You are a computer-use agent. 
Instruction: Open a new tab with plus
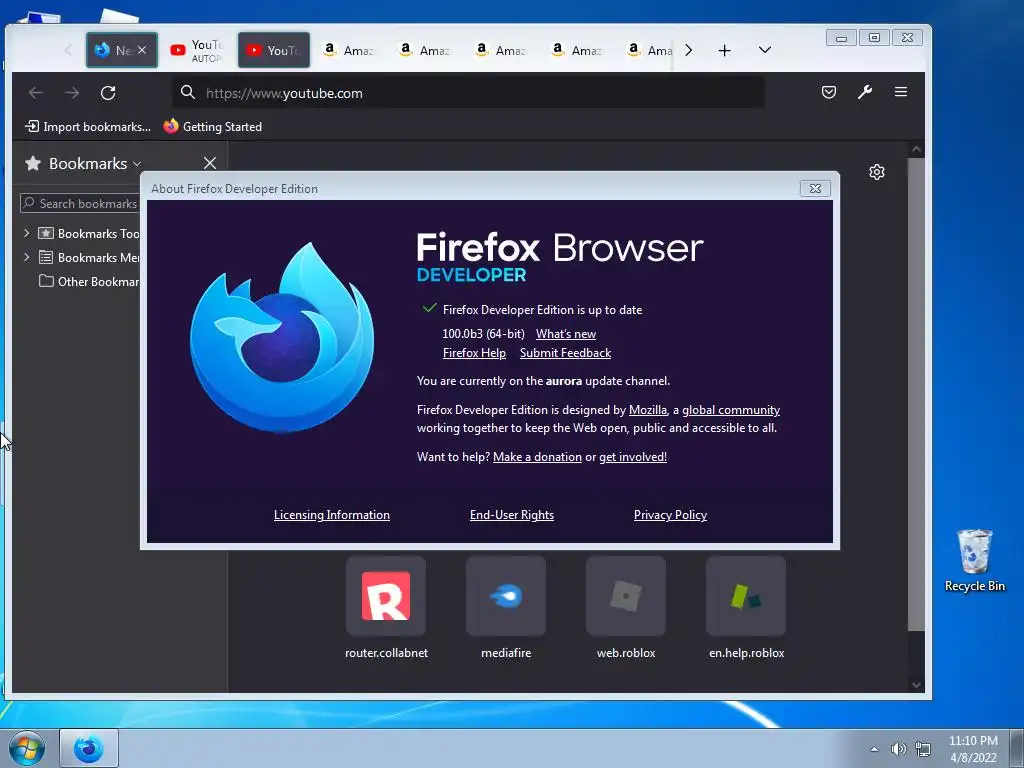click(x=724, y=50)
